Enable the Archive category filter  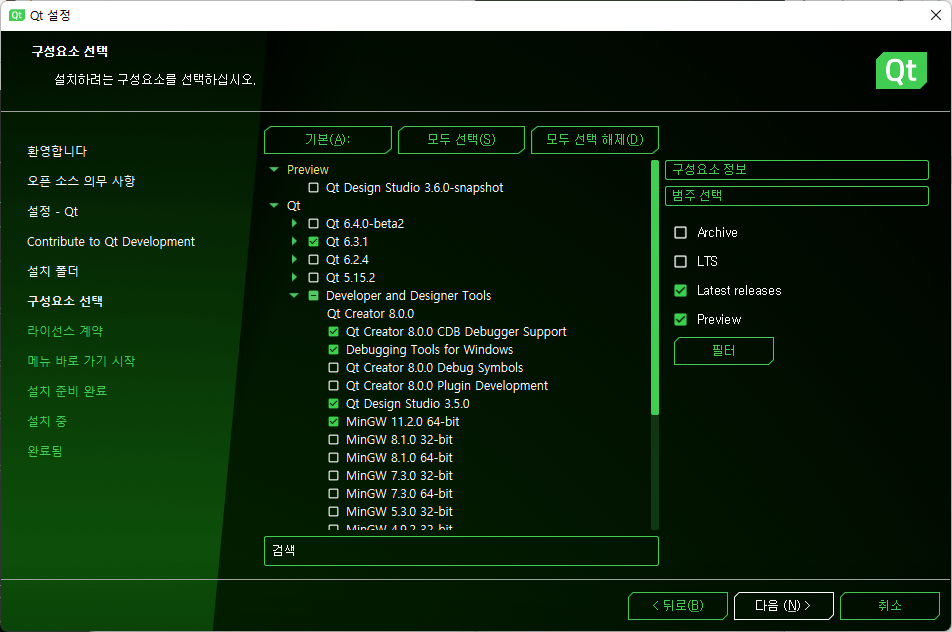click(x=681, y=233)
